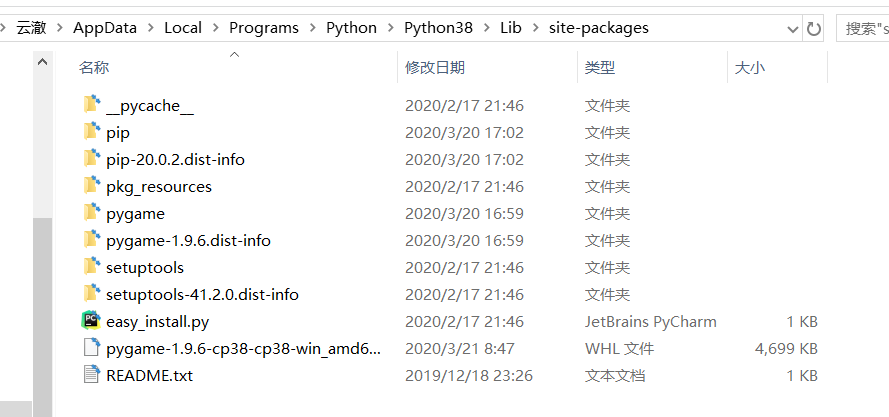Select the README.txt file name
889x417 pixels.
tap(149, 376)
